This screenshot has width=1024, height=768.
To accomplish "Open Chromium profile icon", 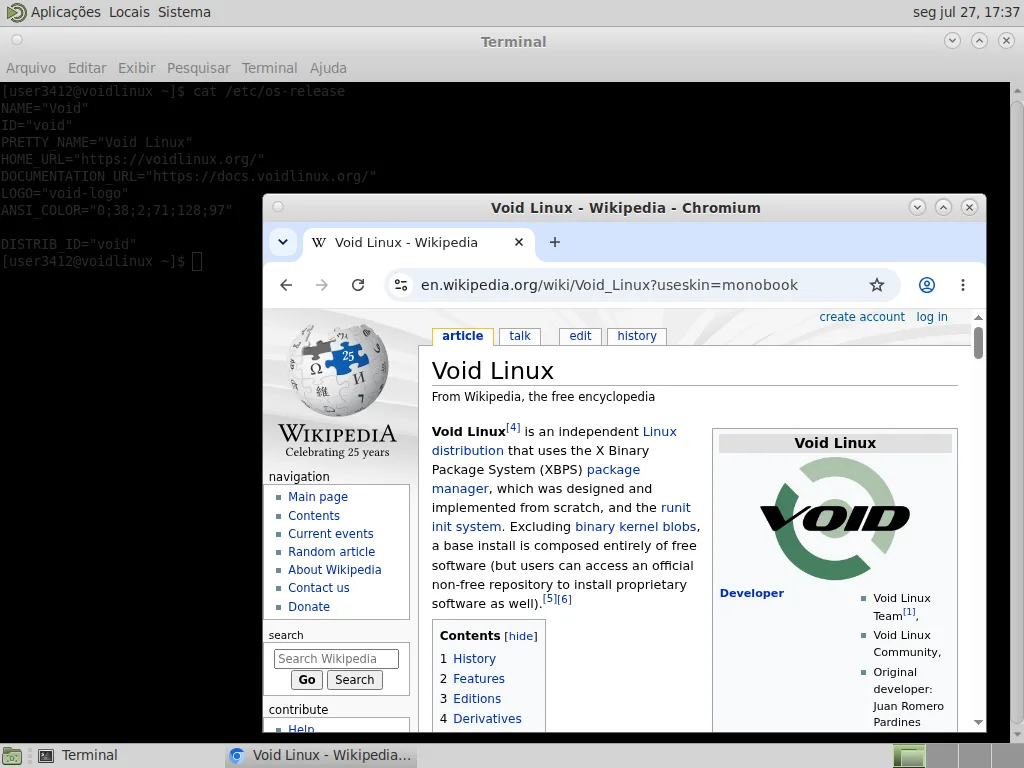I will 927,285.
